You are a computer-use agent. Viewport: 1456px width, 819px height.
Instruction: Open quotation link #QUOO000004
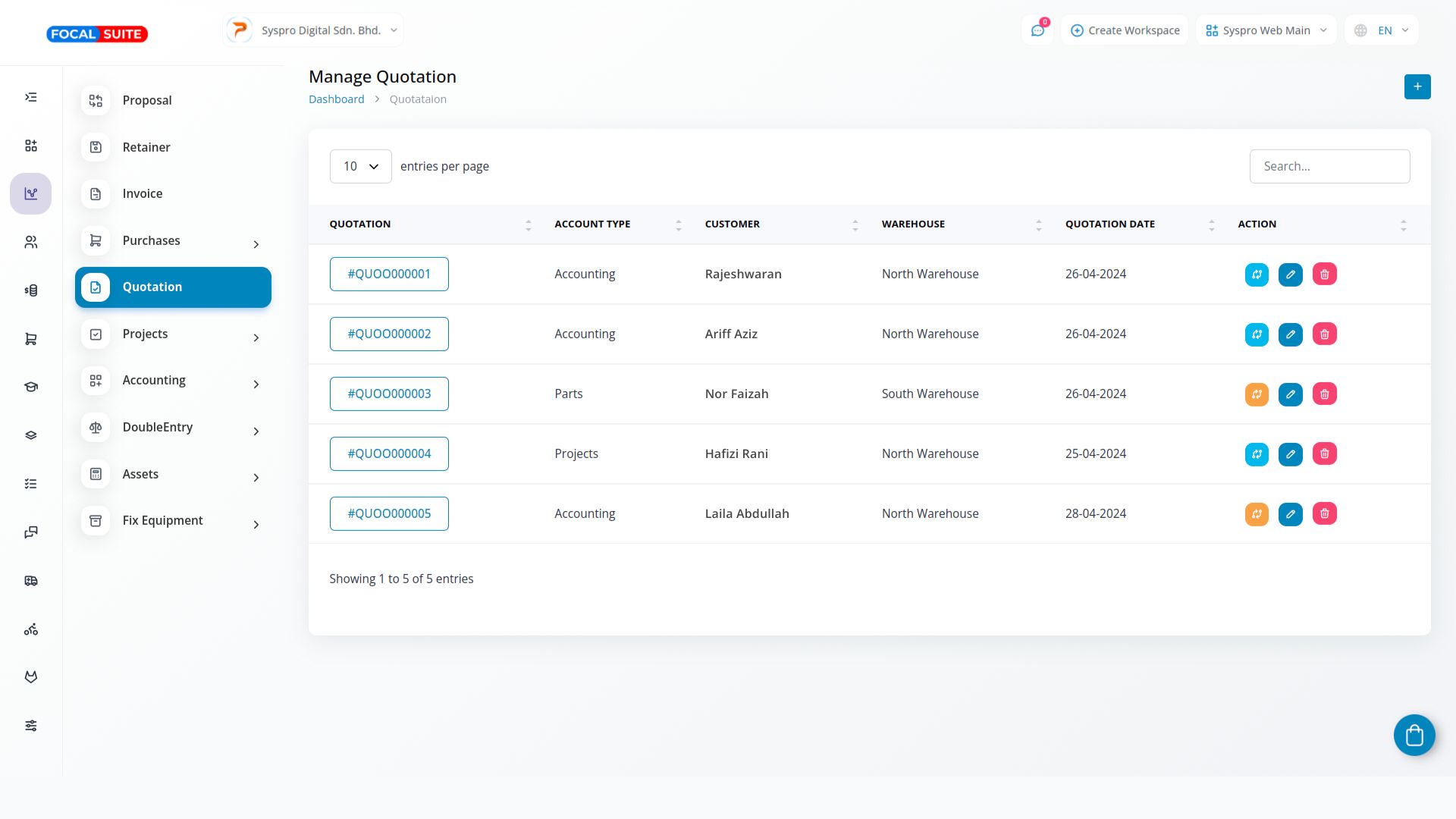click(389, 454)
